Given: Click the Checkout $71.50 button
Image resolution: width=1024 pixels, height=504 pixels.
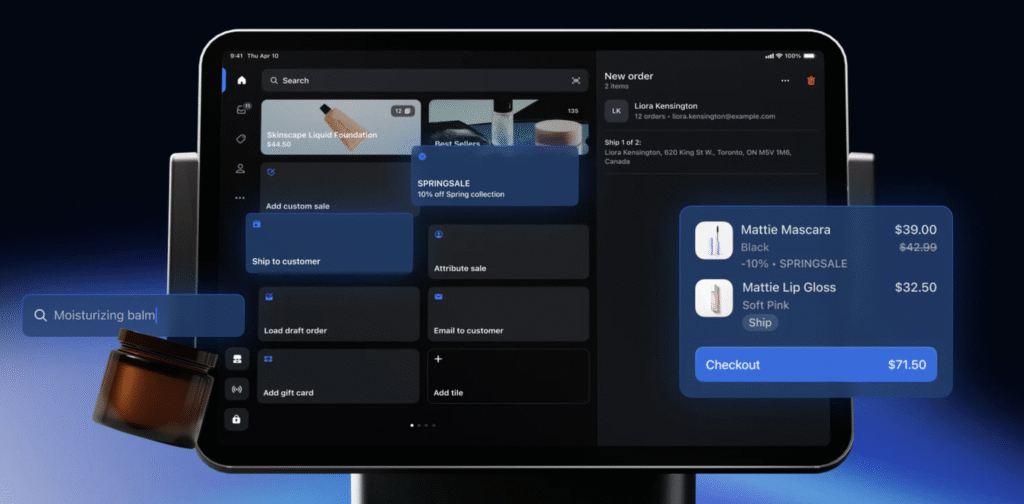Looking at the screenshot, I should point(816,364).
